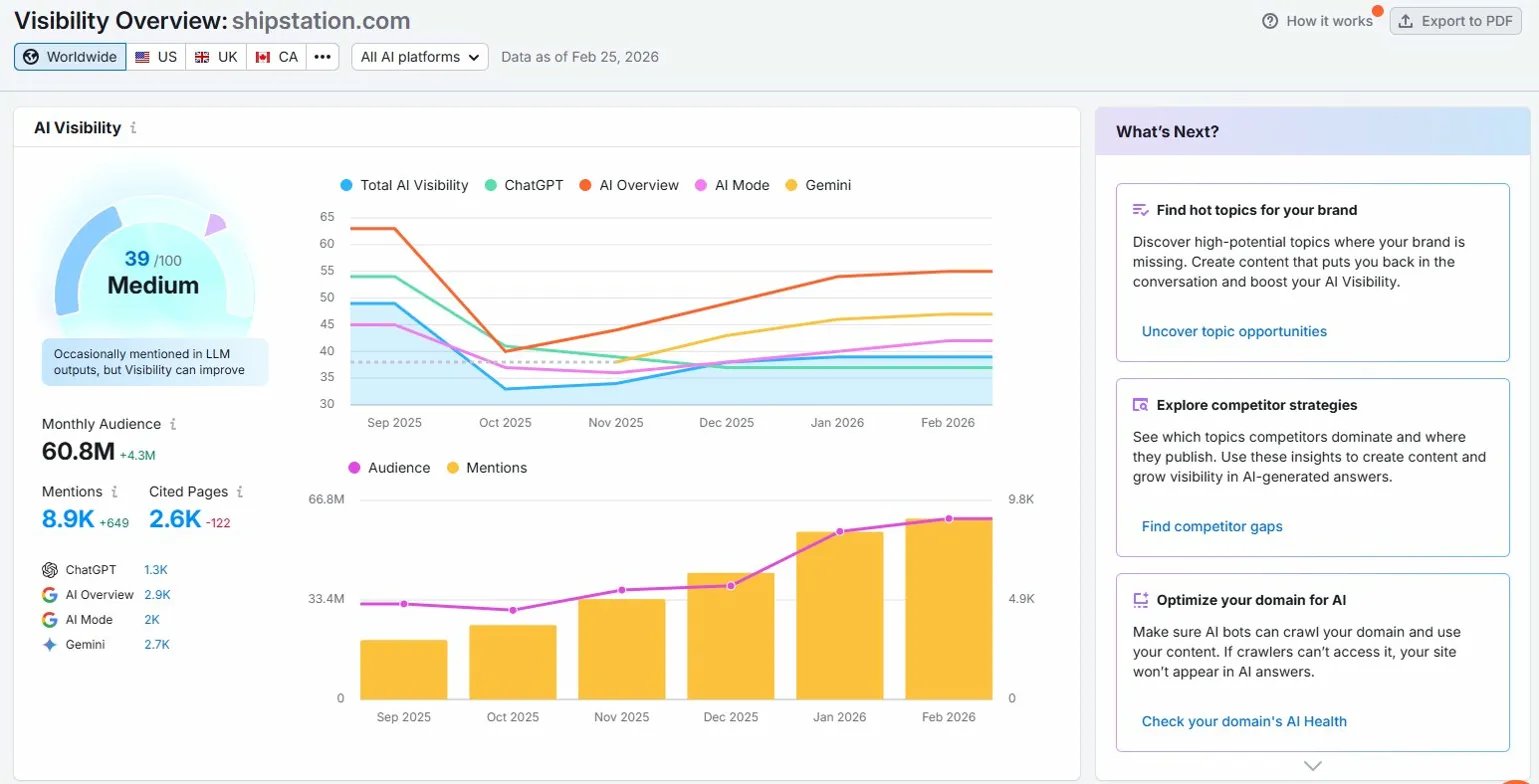Screen dimensions: 1539x784
Task: Click the 8.9K mentions total
Action: [68, 519]
